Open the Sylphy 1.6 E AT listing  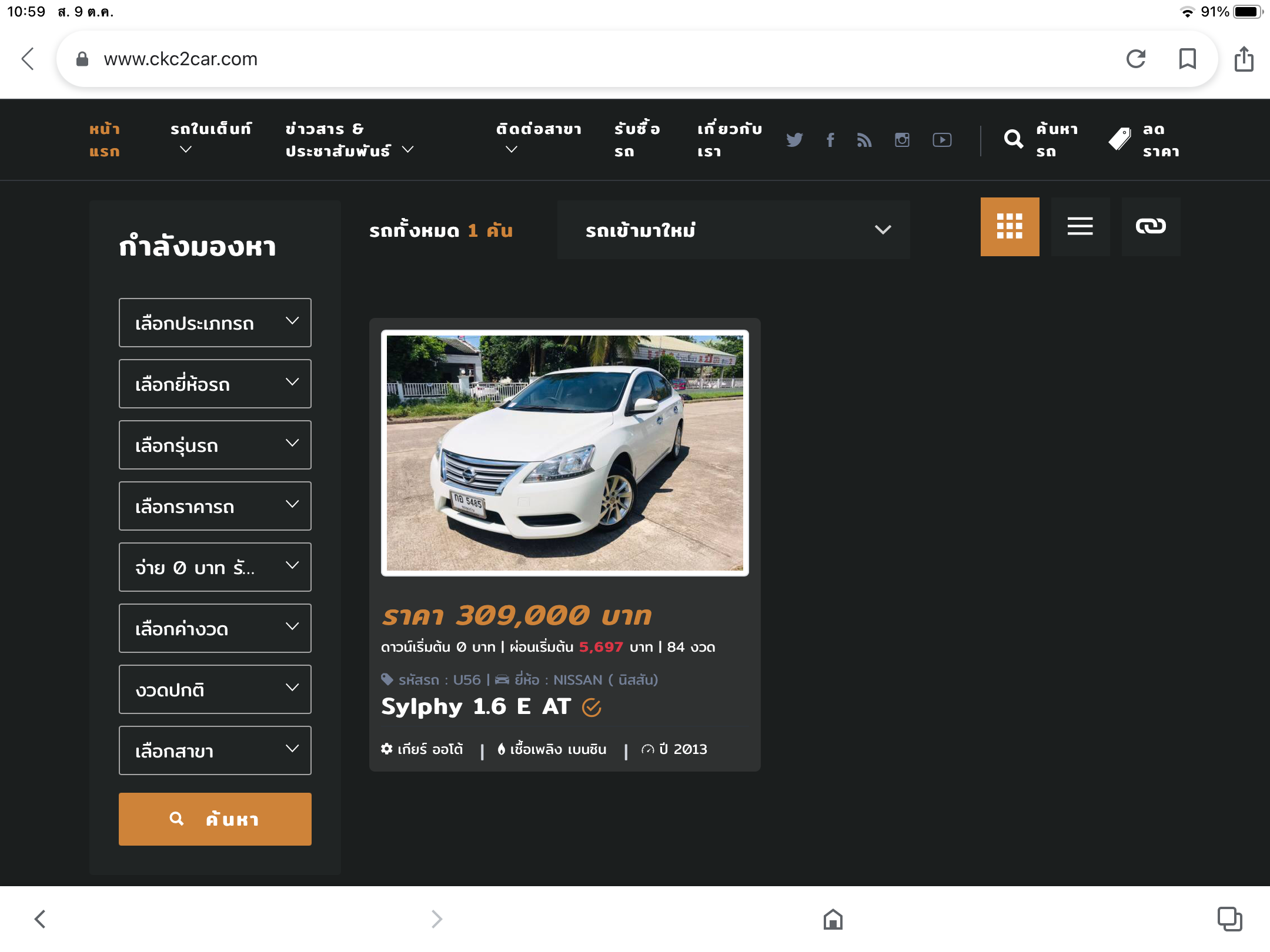coord(476,706)
